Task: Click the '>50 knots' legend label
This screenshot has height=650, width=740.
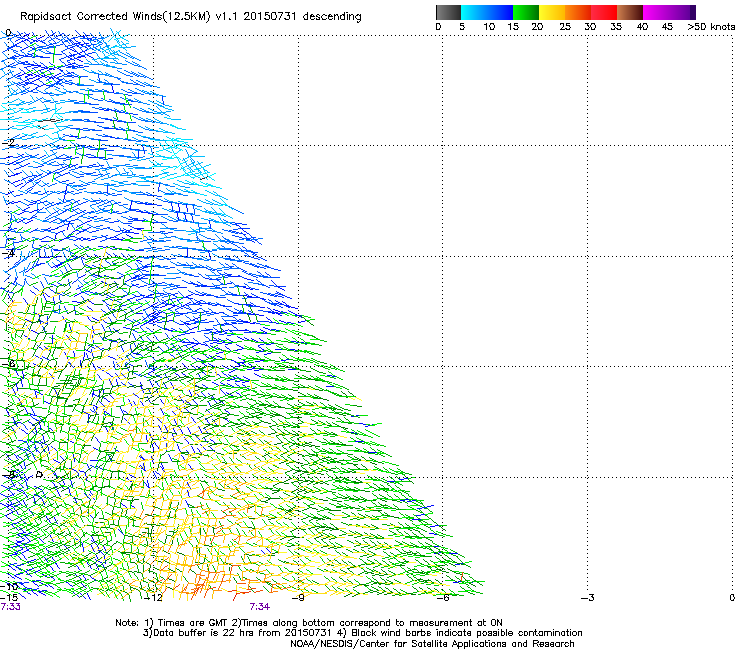Action: point(711,27)
